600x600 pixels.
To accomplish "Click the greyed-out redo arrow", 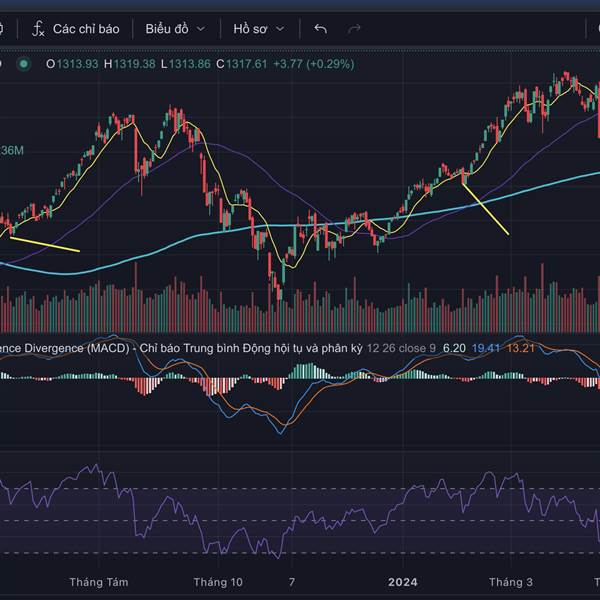I will pyautogui.click(x=354, y=29).
